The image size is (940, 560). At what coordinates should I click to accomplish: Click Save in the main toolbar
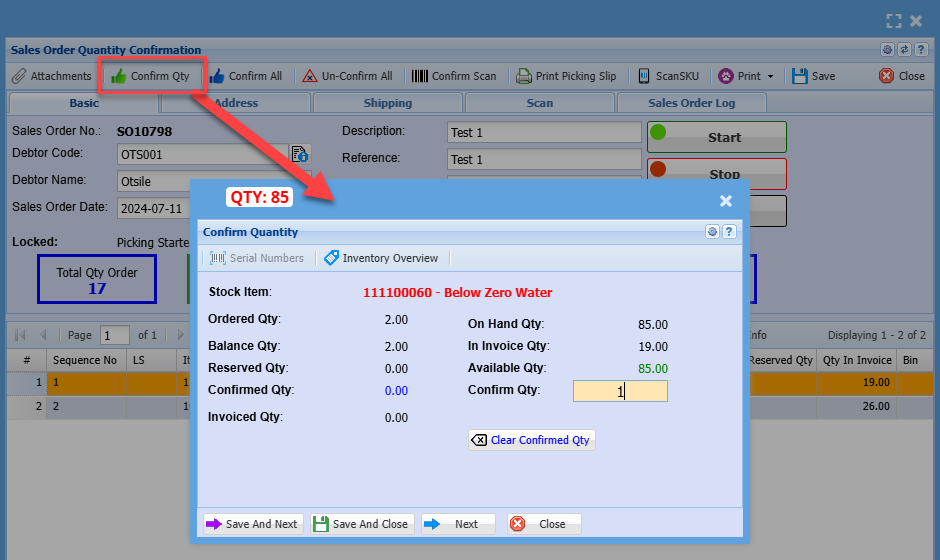[814, 76]
